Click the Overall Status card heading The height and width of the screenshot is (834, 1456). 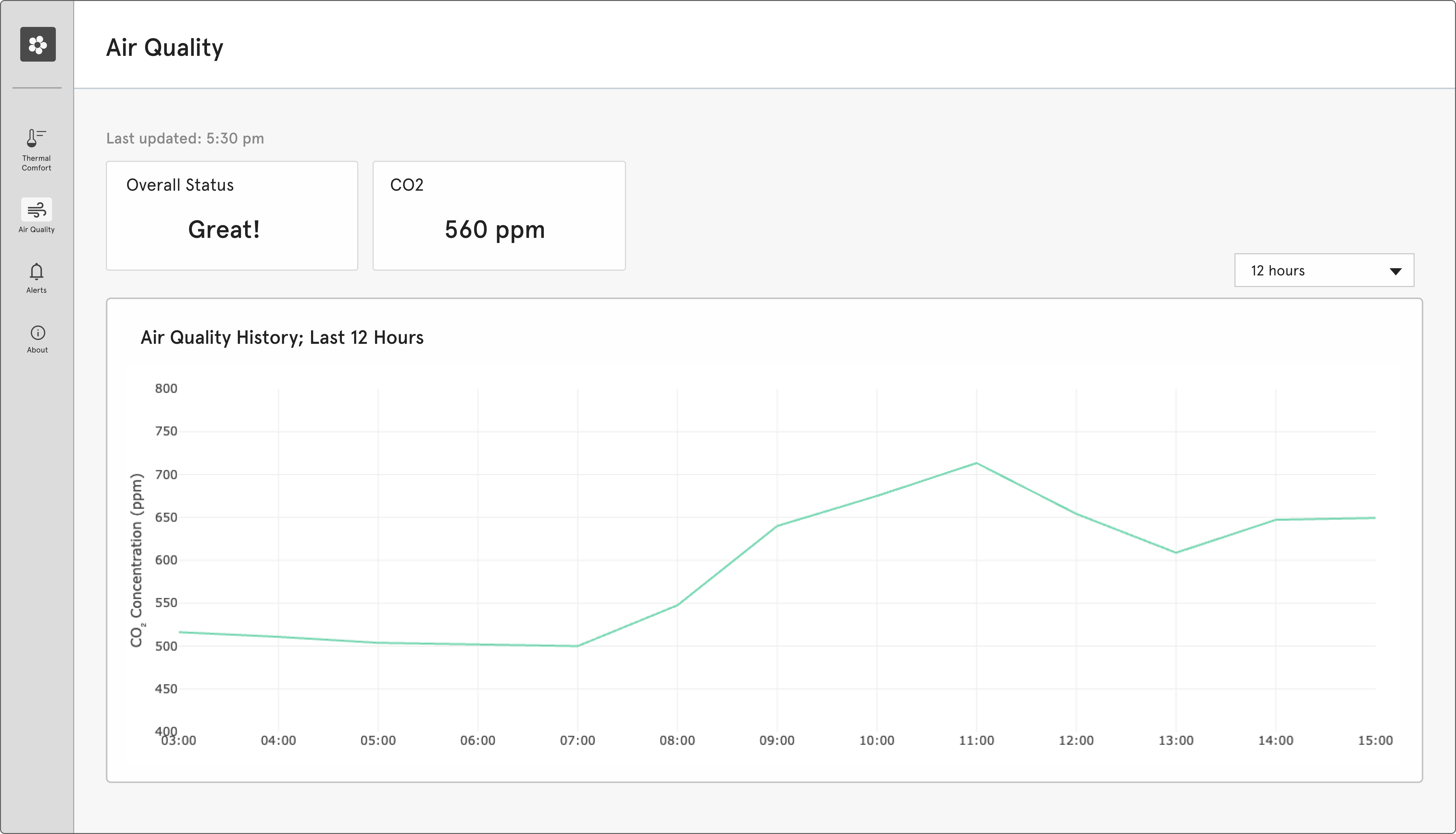tap(180, 185)
